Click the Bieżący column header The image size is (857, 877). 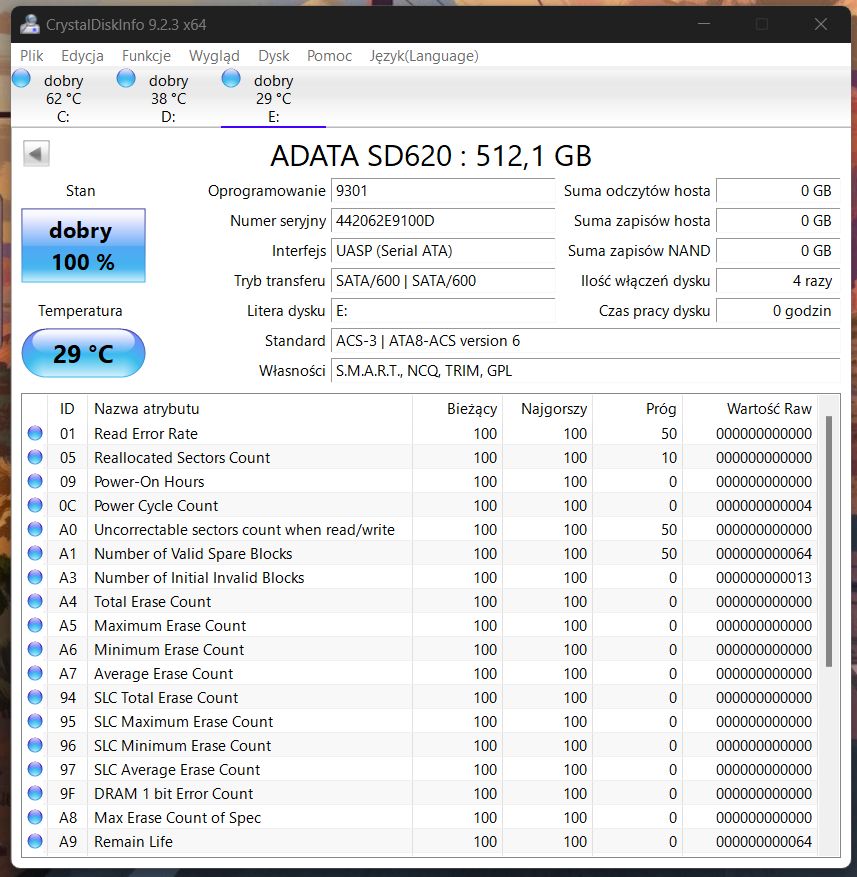458,409
